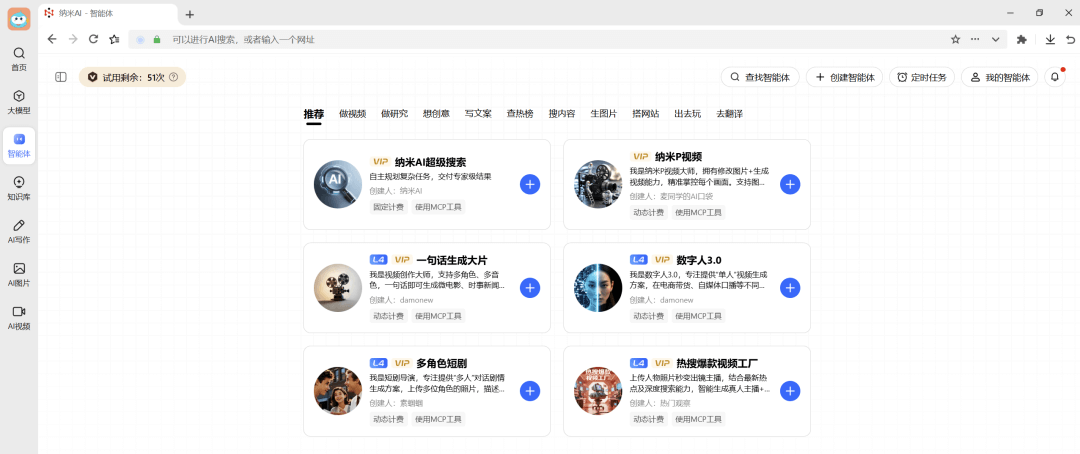
Task: Select 大模型 in the left sidebar
Action: click(19, 102)
